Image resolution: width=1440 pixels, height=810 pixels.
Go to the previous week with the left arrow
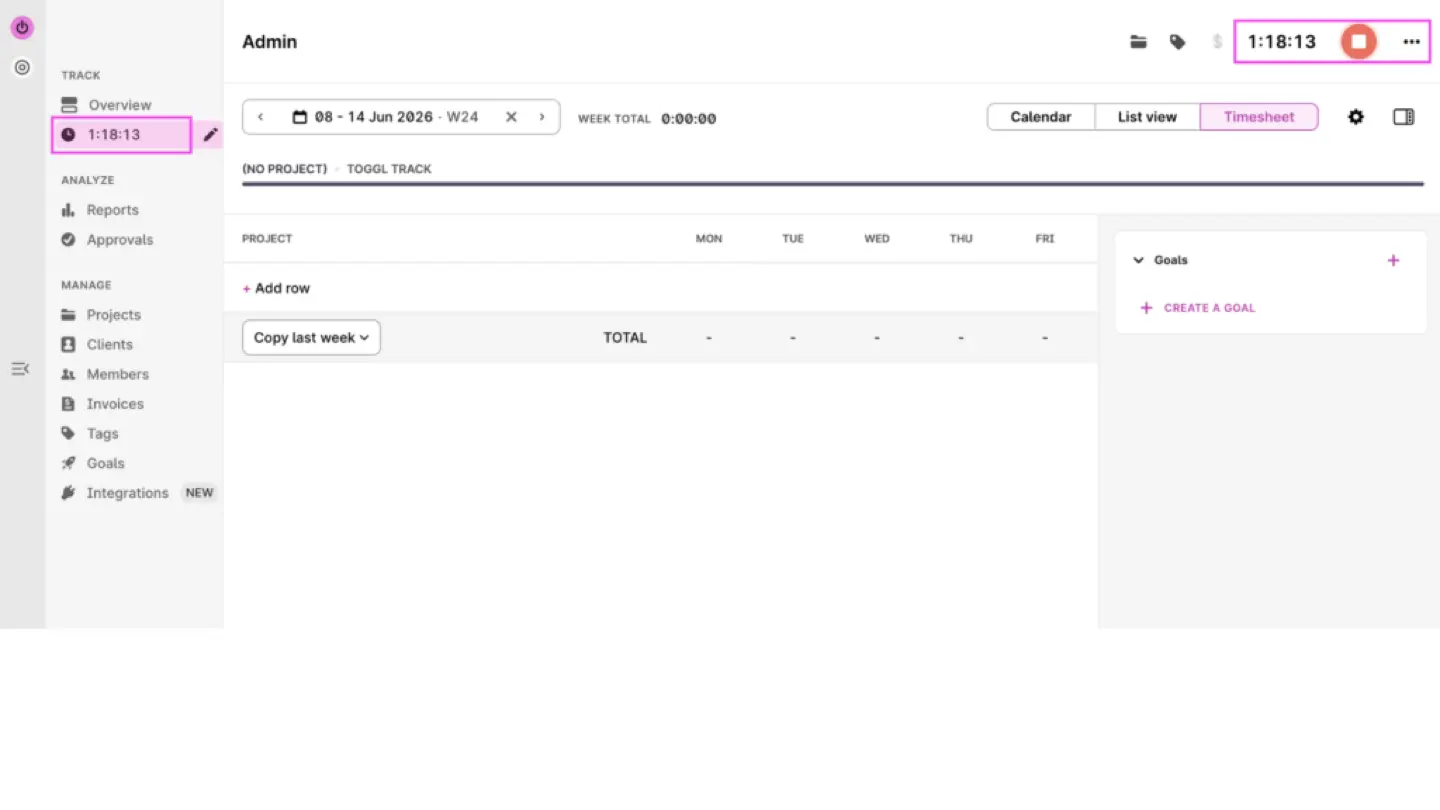click(261, 117)
